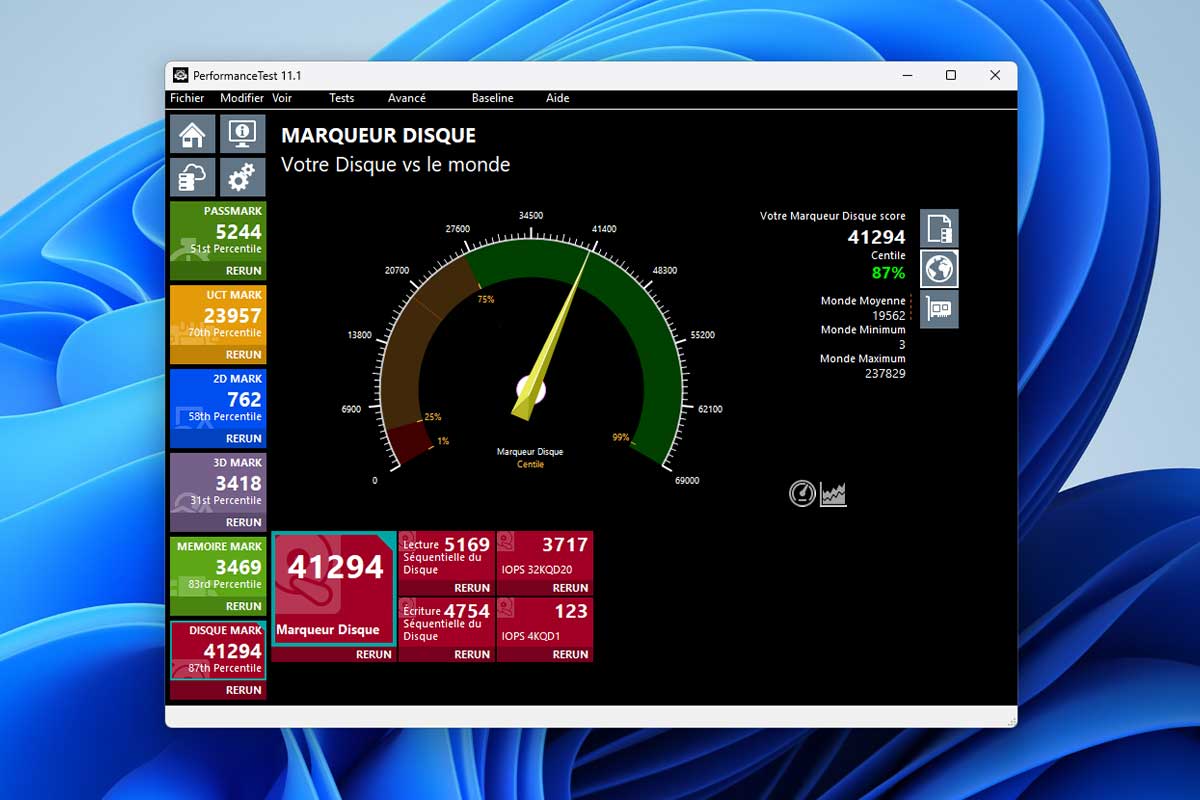The image size is (1200, 800).
Task: Open the Fichier menu
Action: 187,98
